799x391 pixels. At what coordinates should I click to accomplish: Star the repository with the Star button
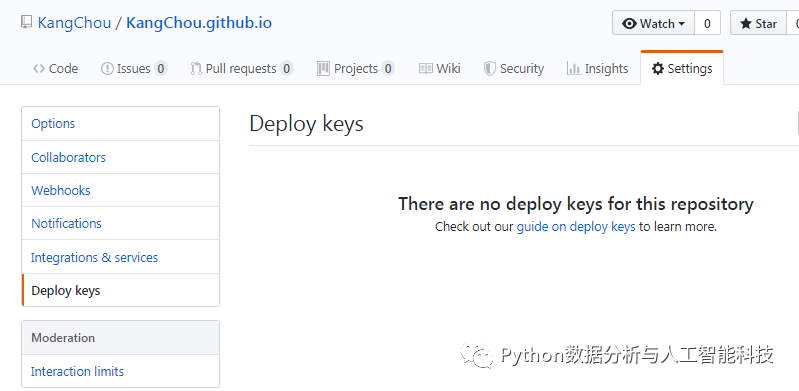[x=759, y=23]
